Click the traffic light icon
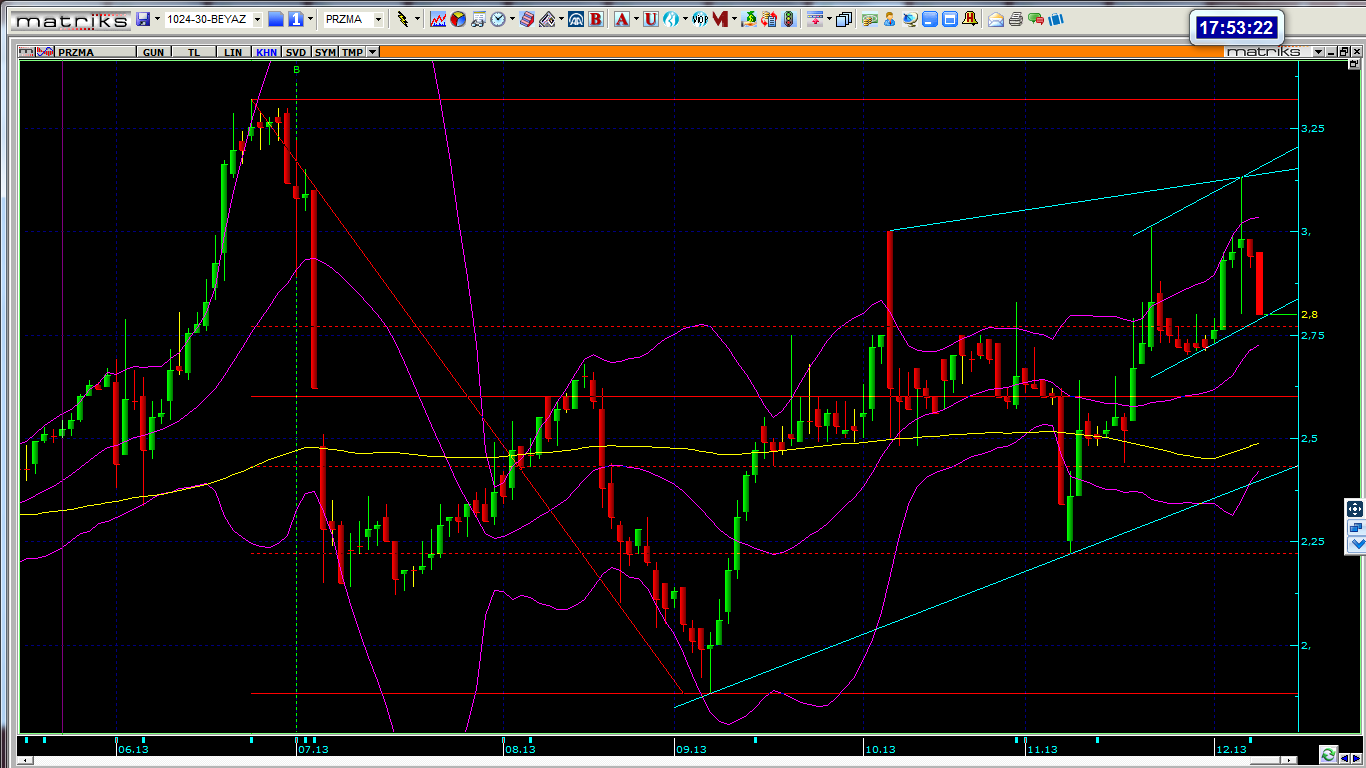 [x=789, y=19]
